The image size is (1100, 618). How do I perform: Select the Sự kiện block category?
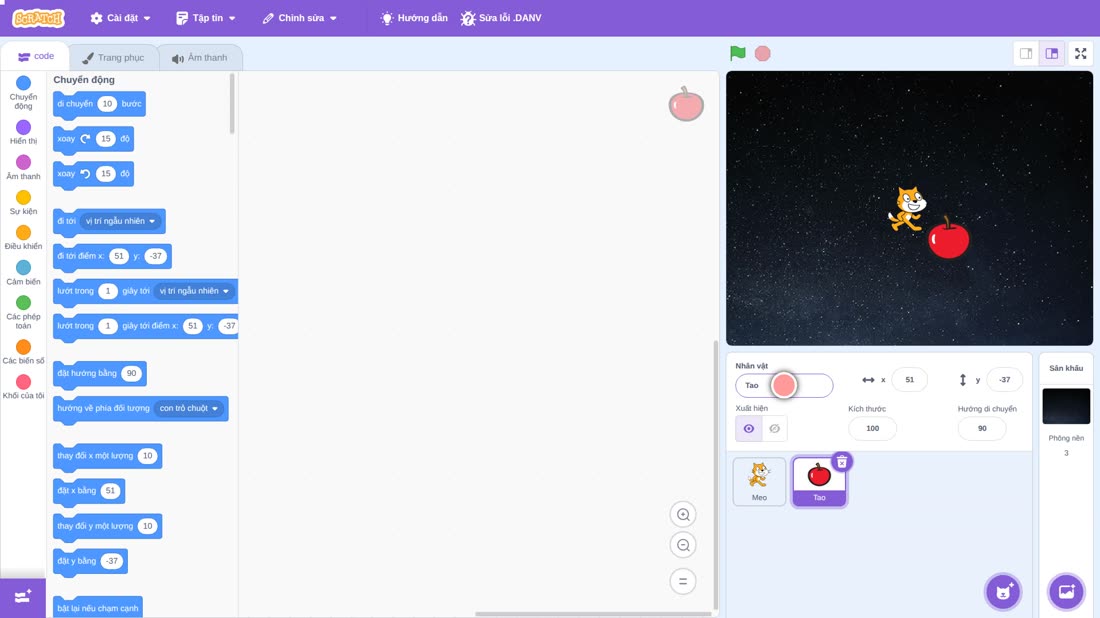click(23, 202)
